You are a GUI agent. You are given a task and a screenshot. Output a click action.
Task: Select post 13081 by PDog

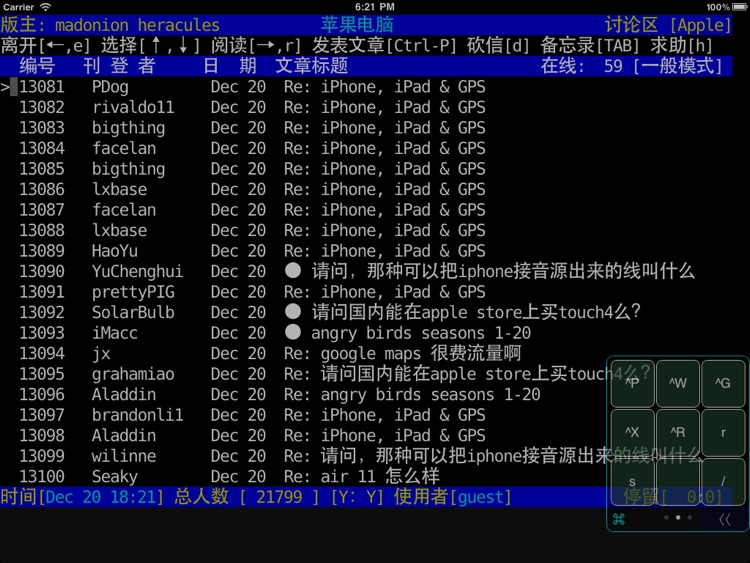pyautogui.click(x=366, y=87)
